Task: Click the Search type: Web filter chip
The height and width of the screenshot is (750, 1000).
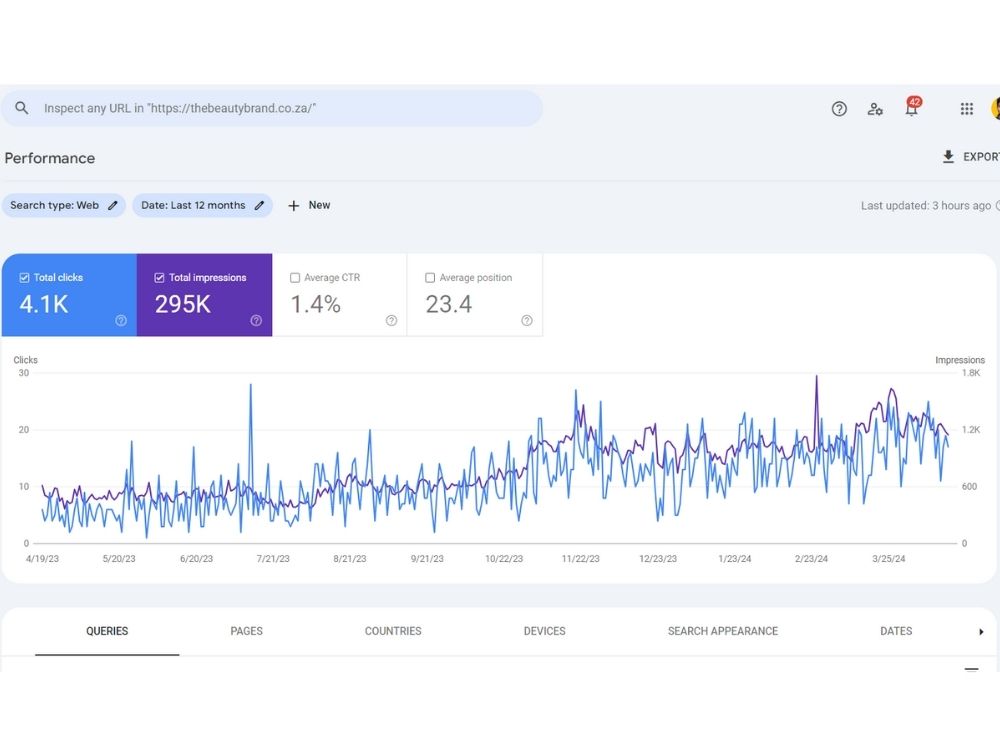Action: click(x=64, y=205)
